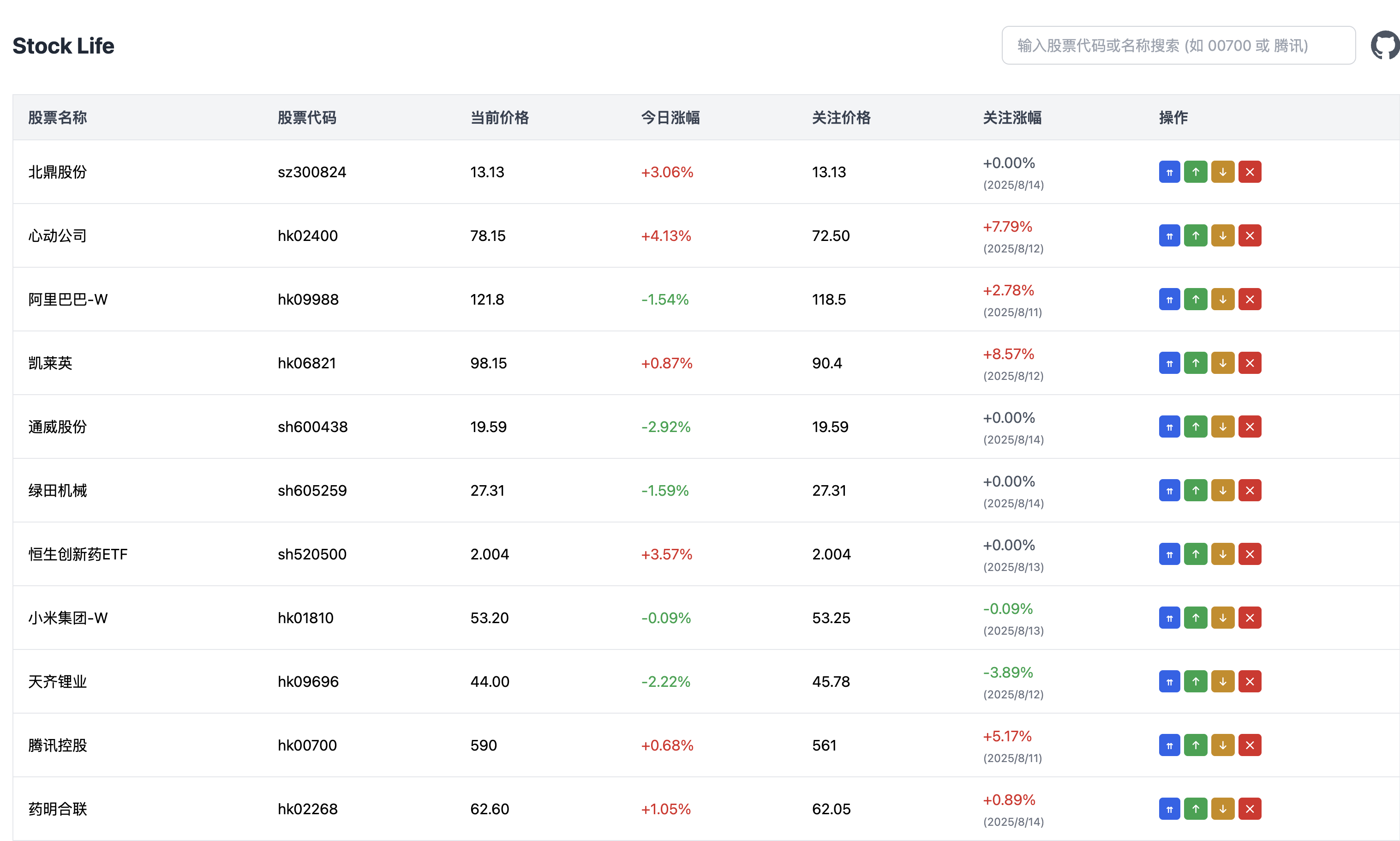Open the GitHub repository icon
The height and width of the screenshot is (841, 1400).
(x=1385, y=45)
